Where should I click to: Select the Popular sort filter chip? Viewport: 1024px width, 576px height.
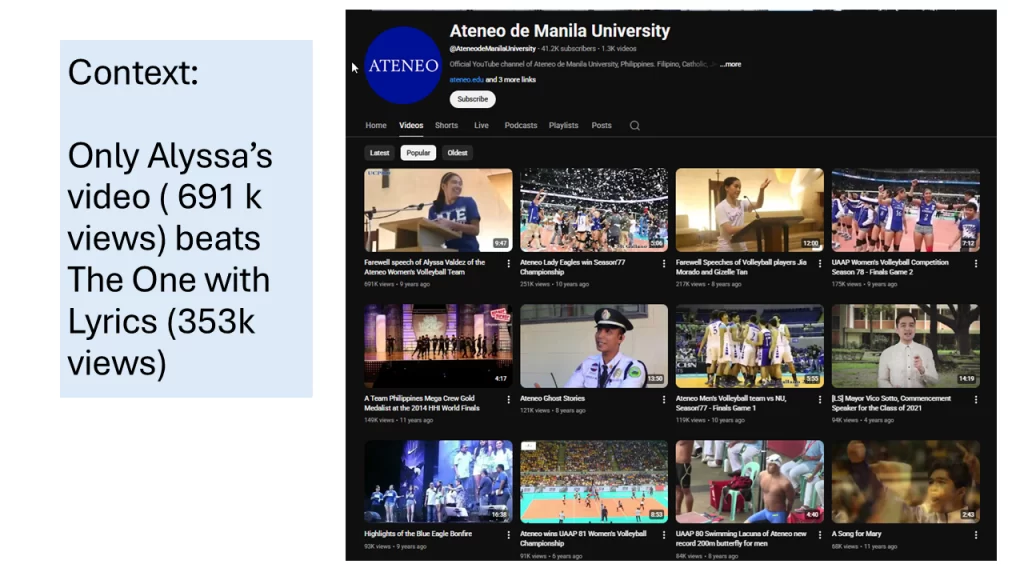[x=418, y=153]
